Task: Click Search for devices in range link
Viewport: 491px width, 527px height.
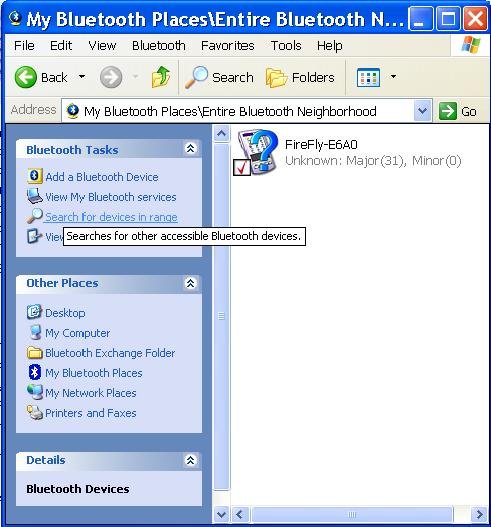Action: click(x=111, y=217)
